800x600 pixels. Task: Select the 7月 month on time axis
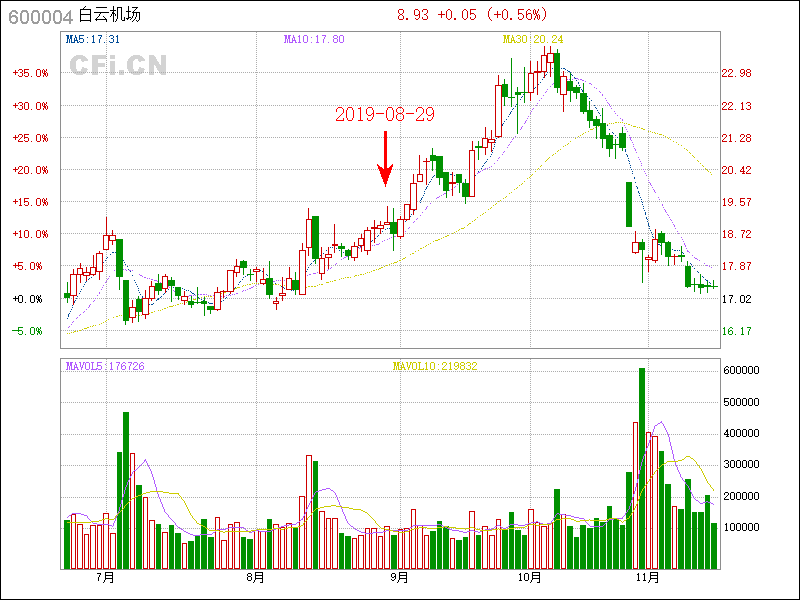[x=106, y=578]
